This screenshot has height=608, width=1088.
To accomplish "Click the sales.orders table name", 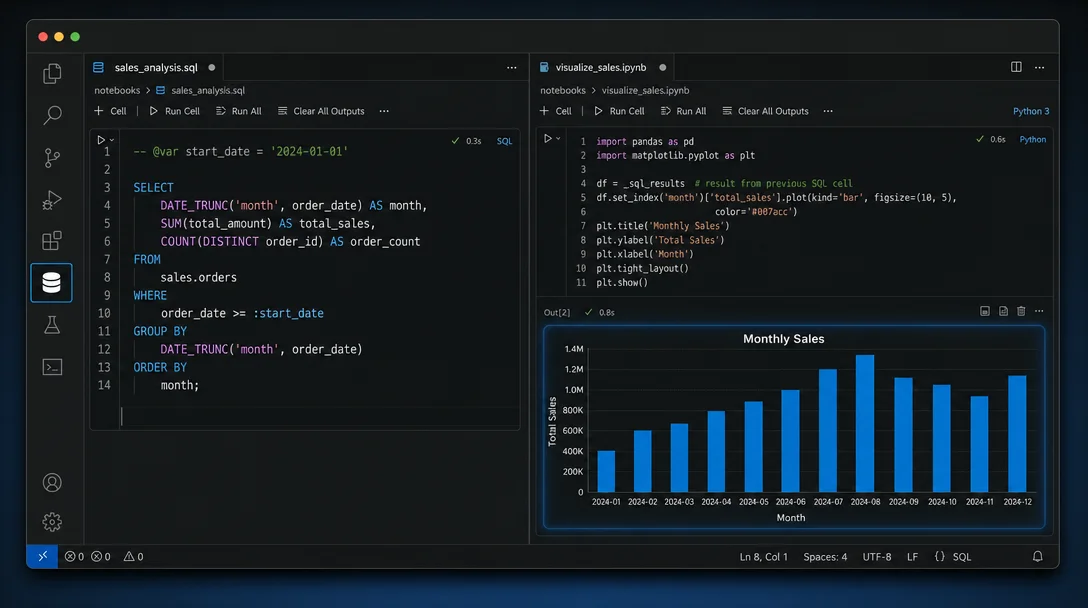I will 198,278.
